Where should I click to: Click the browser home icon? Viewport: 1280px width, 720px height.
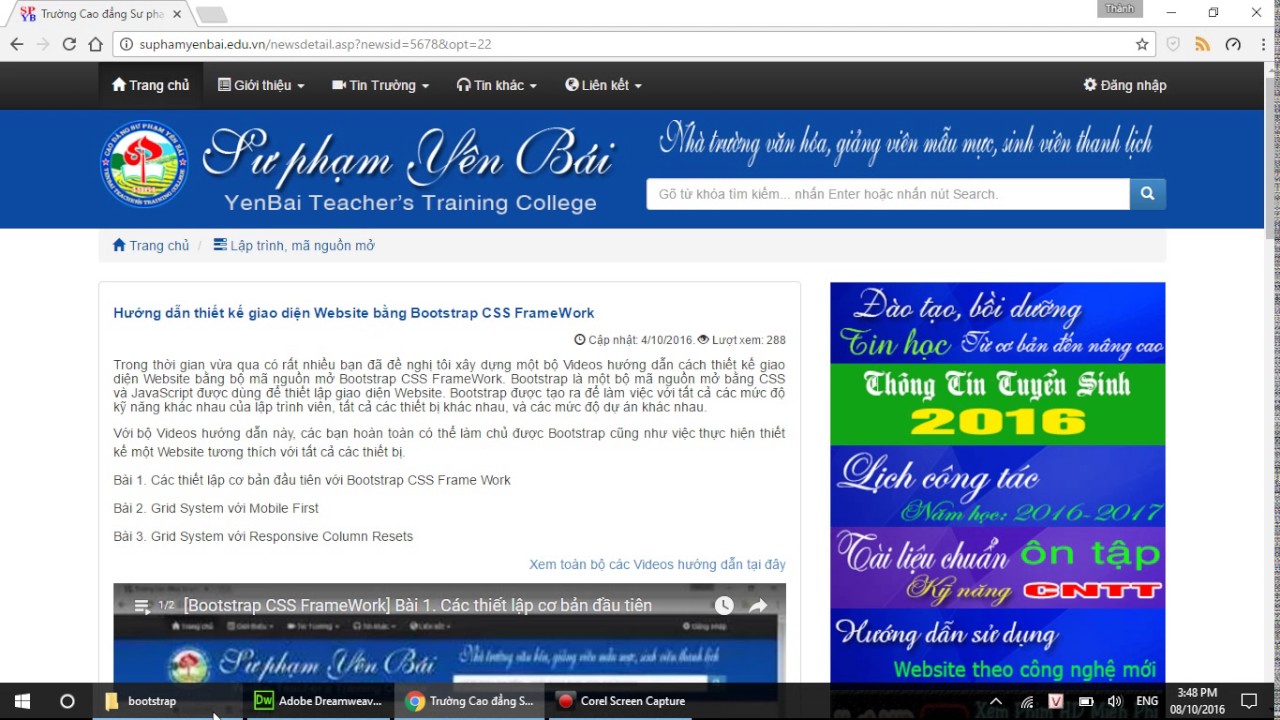pos(95,44)
